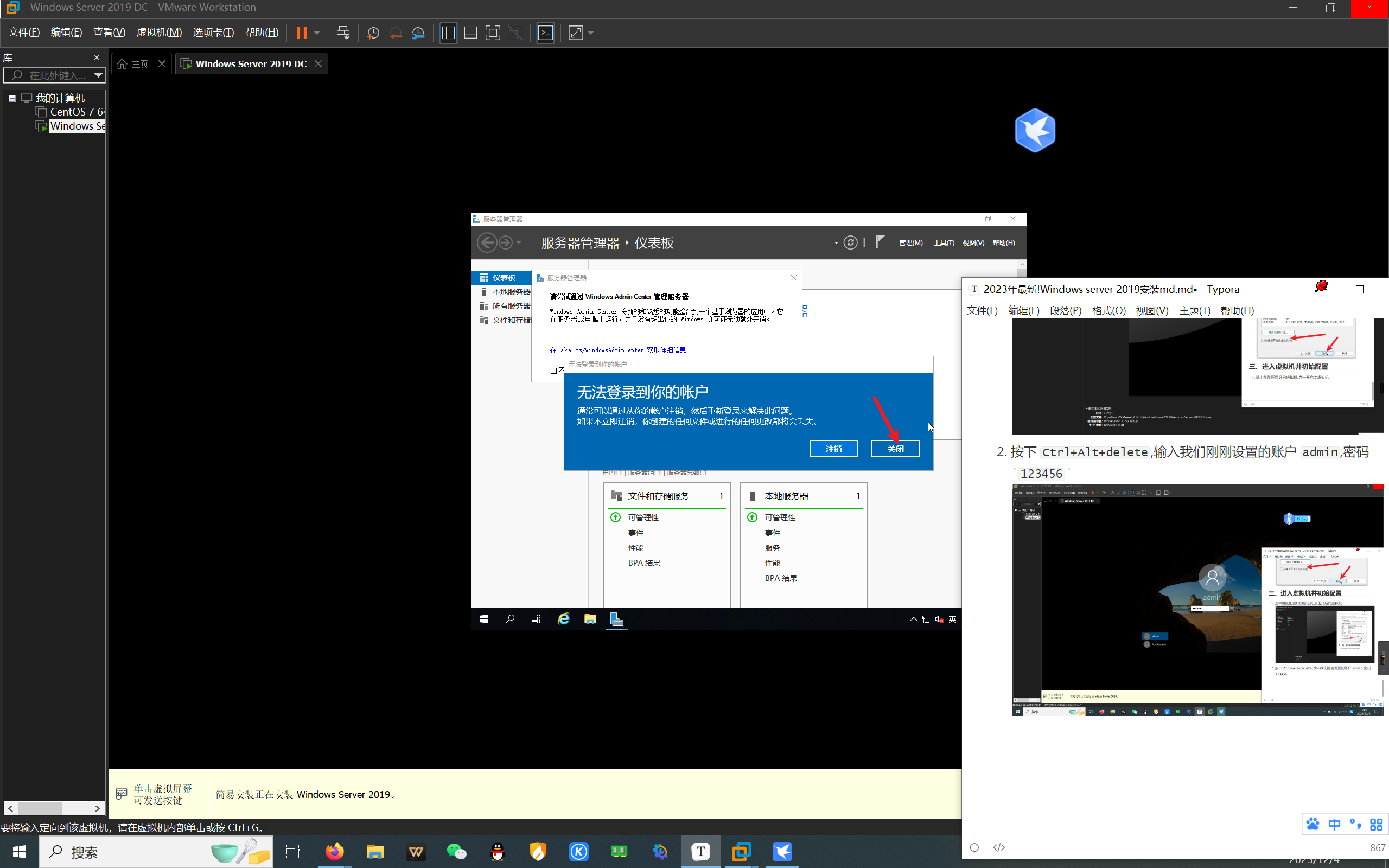1389x868 pixels.
Task: Open the 虚拟机(M) menu
Action: click(x=159, y=33)
